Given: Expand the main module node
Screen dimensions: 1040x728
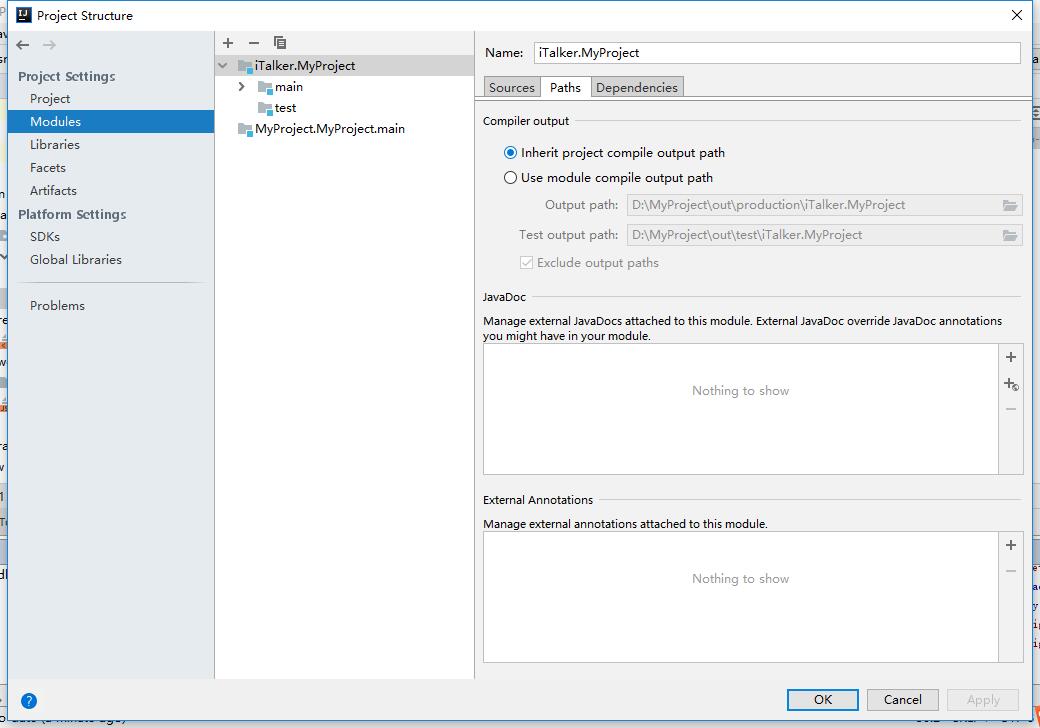Looking at the screenshot, I should point(242,87).
